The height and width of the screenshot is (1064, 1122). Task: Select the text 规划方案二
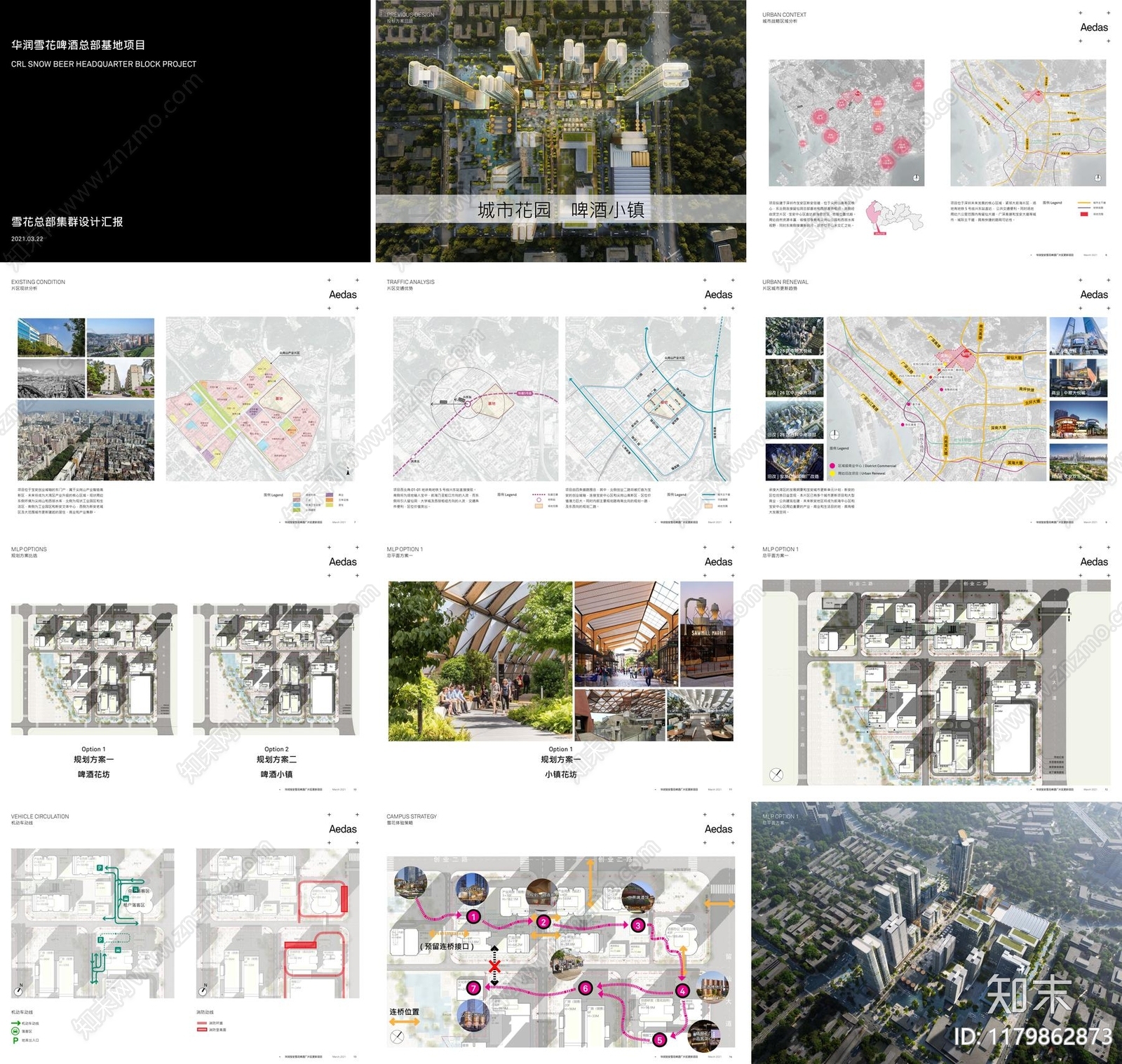coord(276,760)
